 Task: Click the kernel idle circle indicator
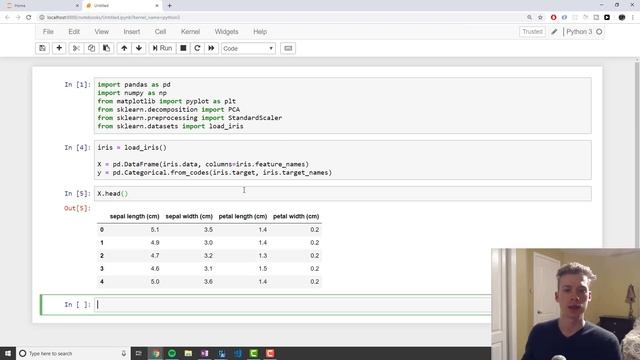[599, 31]
